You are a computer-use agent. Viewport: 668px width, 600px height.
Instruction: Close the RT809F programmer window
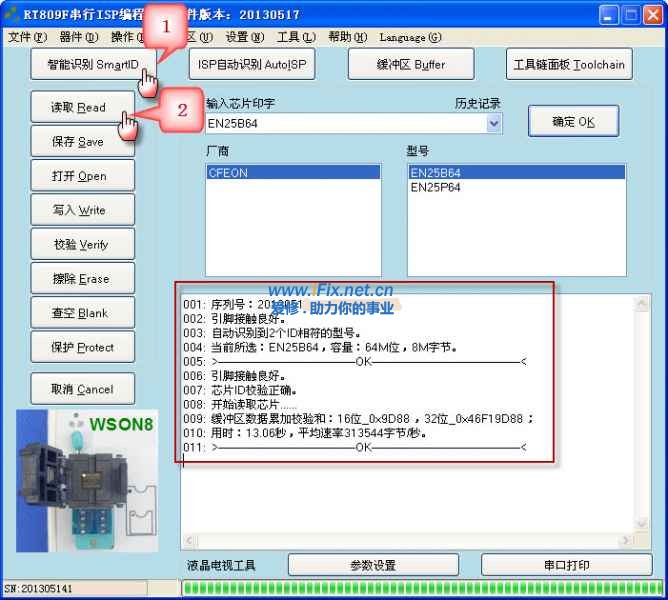653,15
